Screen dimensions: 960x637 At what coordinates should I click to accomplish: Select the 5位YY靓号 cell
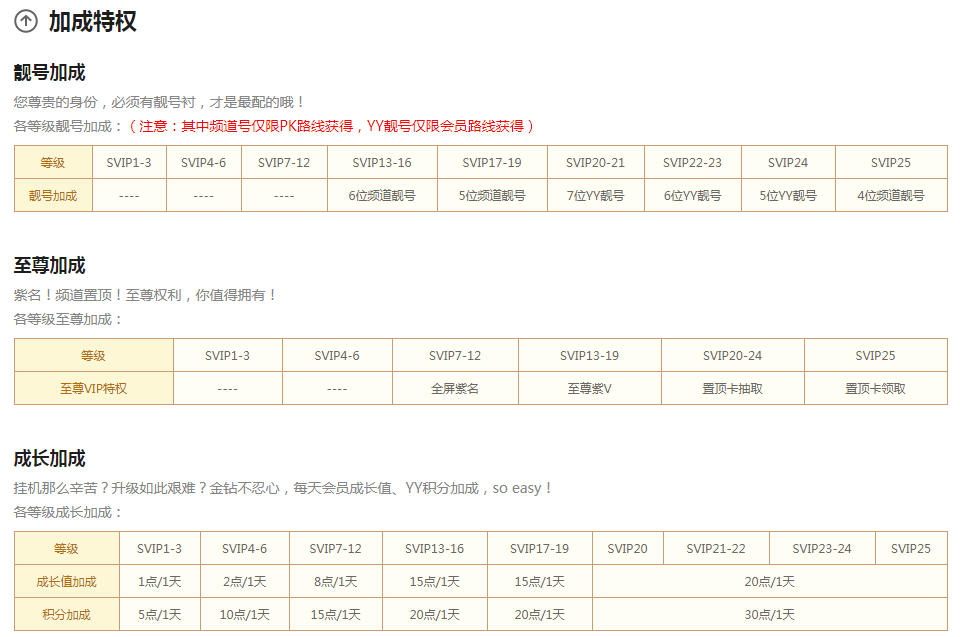pyautogui.click(x=788, y=195)
